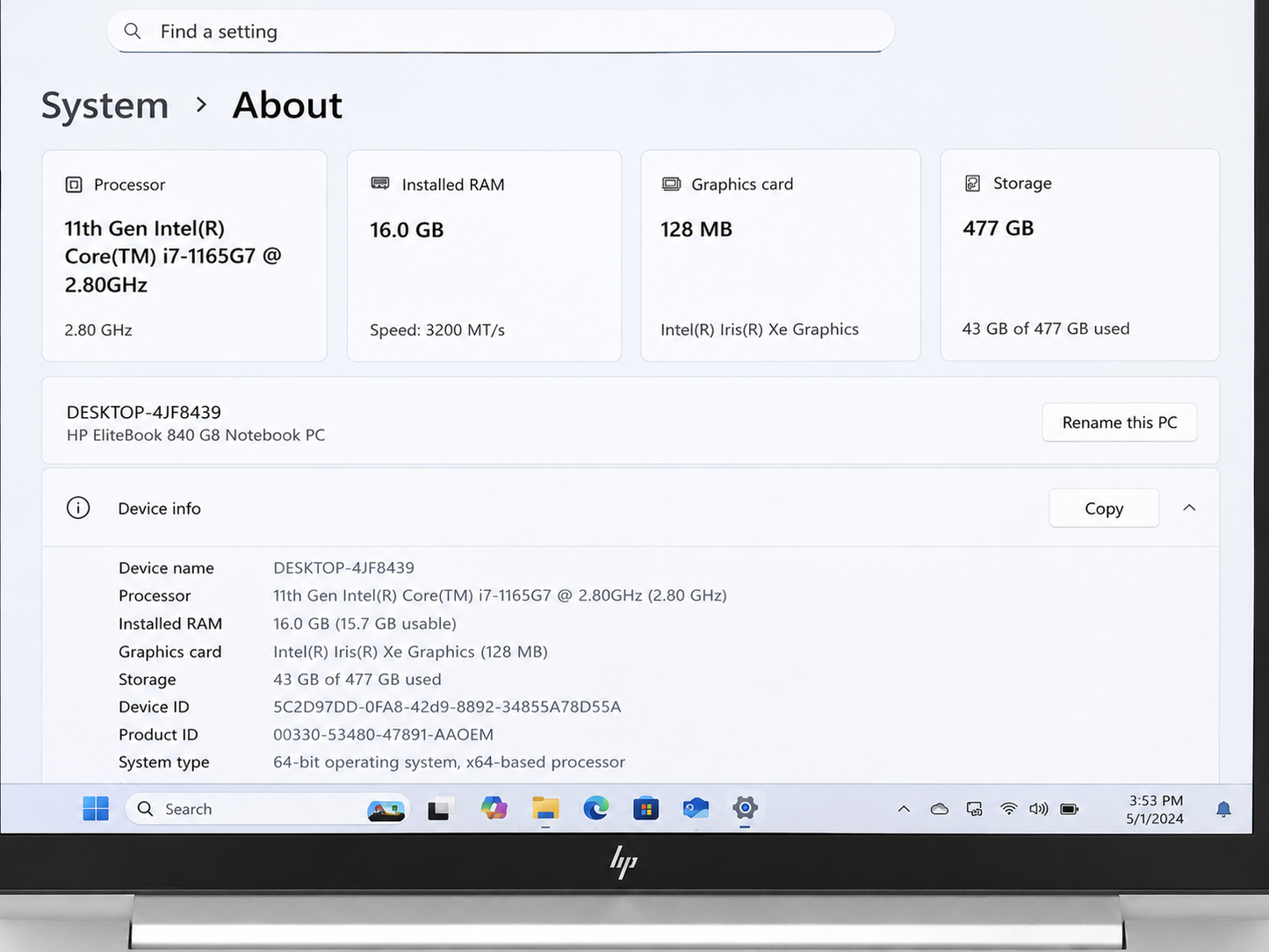The width and height of the screenshot is (1269, 952).
Task: Check battery status in system tray
Action: [x=1070, y=809]
